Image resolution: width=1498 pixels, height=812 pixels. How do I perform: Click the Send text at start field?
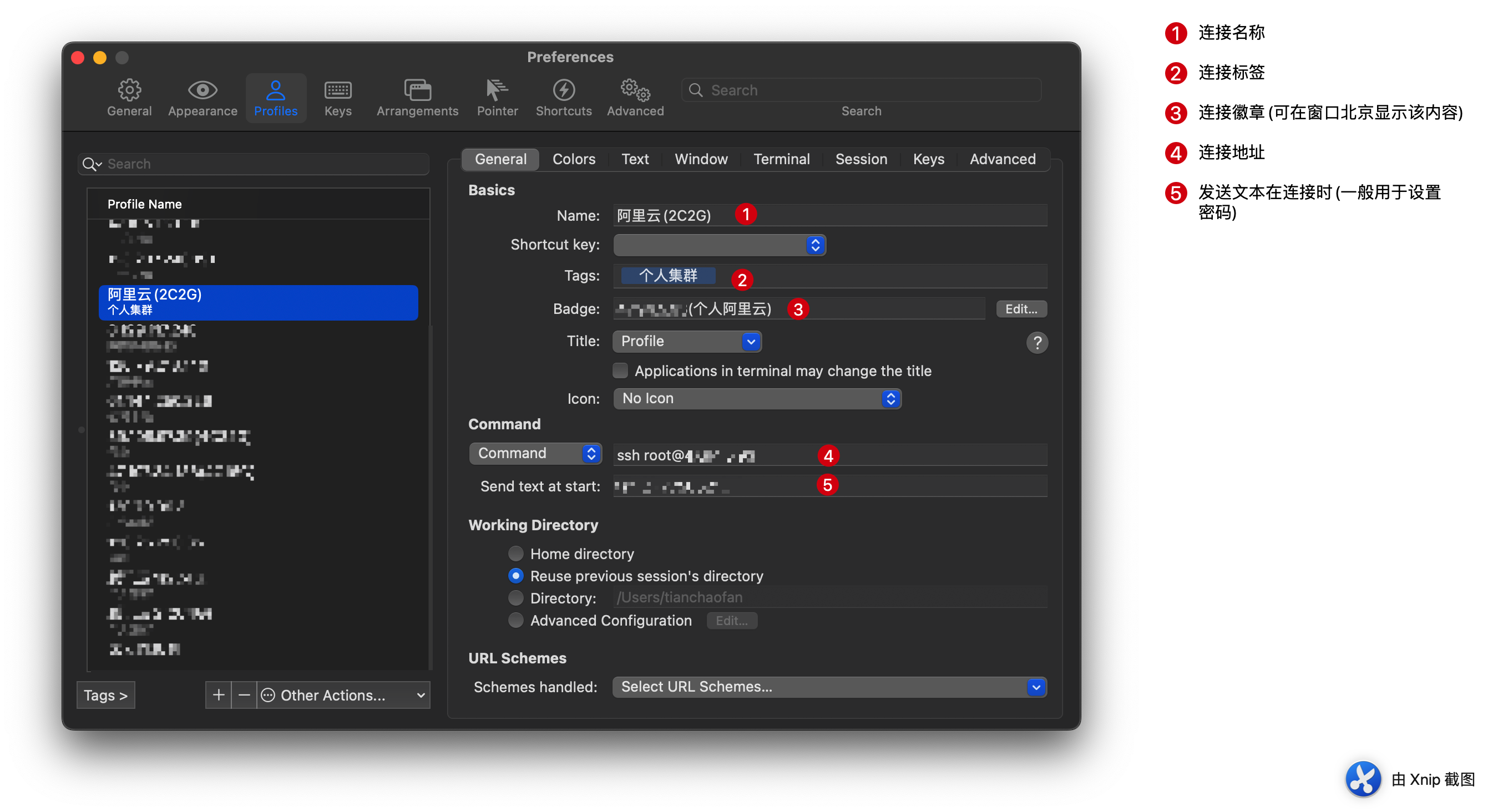pyautogui.click(x=830, y=486)
